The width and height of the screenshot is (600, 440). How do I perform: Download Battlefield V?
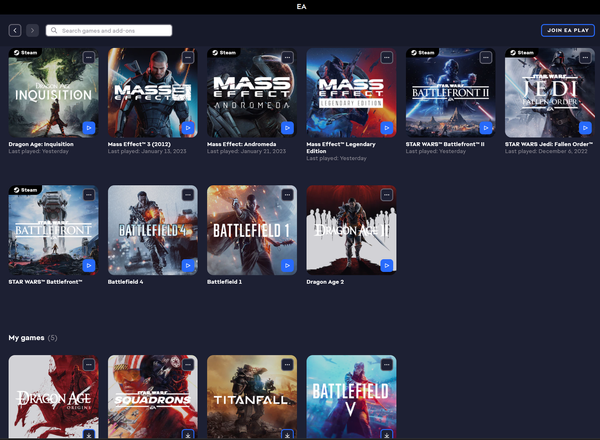pyautogui.click(x=386, y=434)
